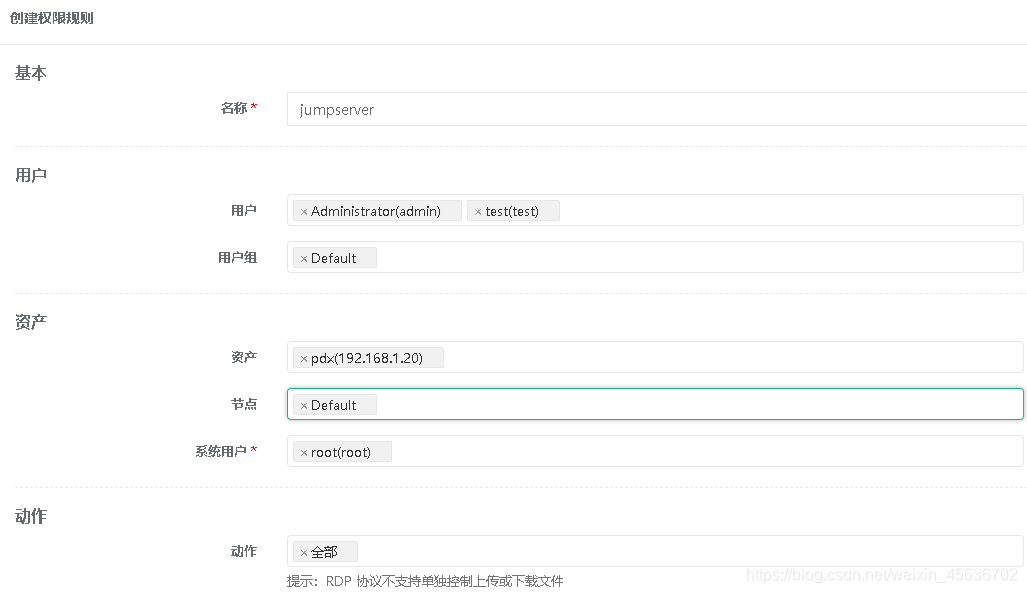This screenshot has width=1027, height=593.
Task: Open the 系统用户 multi-select field
Action: (x=655, y=451)
